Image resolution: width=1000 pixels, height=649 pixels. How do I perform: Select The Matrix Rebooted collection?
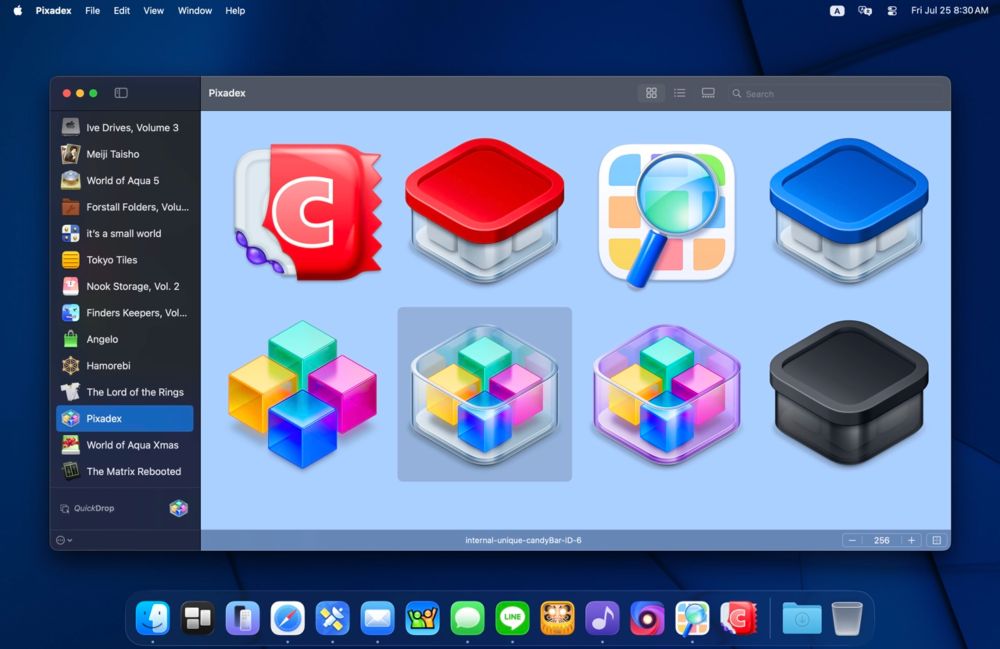pyautogui.click(x=125, y=471)
